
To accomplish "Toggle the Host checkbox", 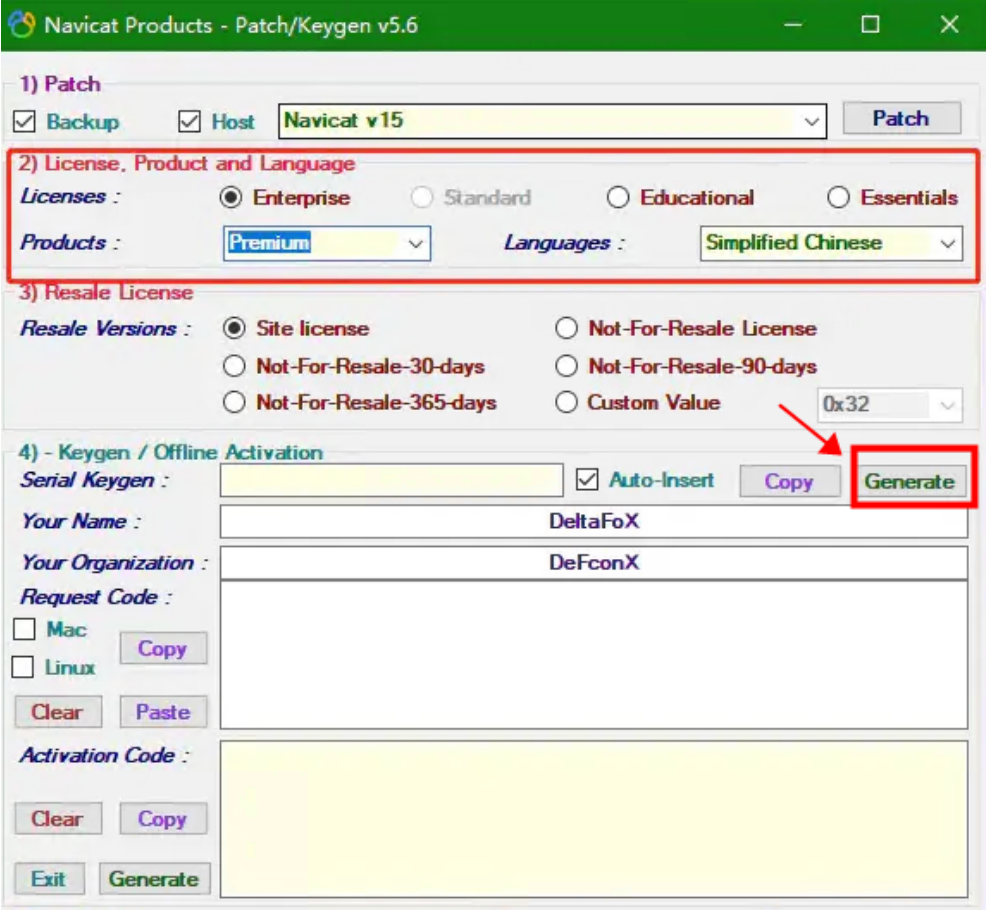I will point(189,121).
